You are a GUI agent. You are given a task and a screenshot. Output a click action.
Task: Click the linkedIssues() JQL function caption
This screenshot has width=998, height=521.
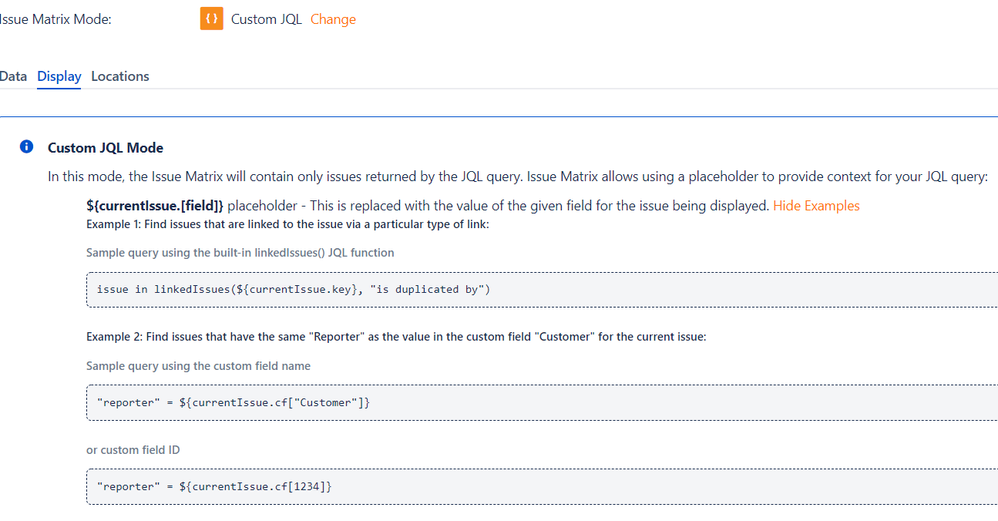click(240, 253)
